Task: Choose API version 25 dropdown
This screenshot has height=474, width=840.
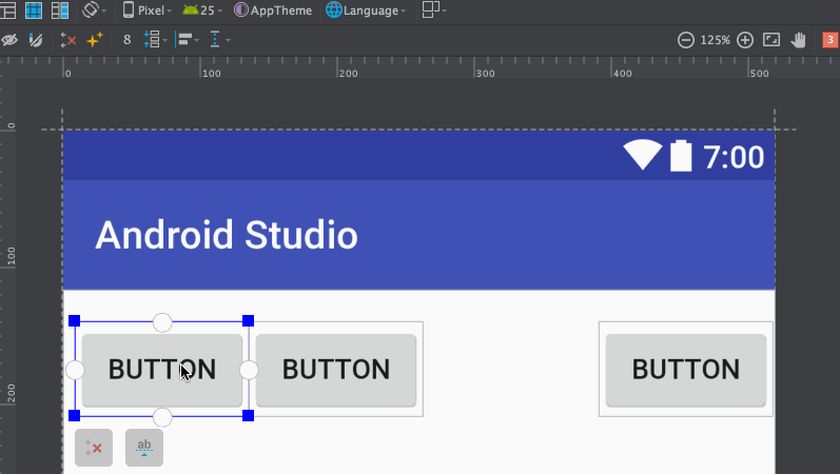Action: point(202,10)
